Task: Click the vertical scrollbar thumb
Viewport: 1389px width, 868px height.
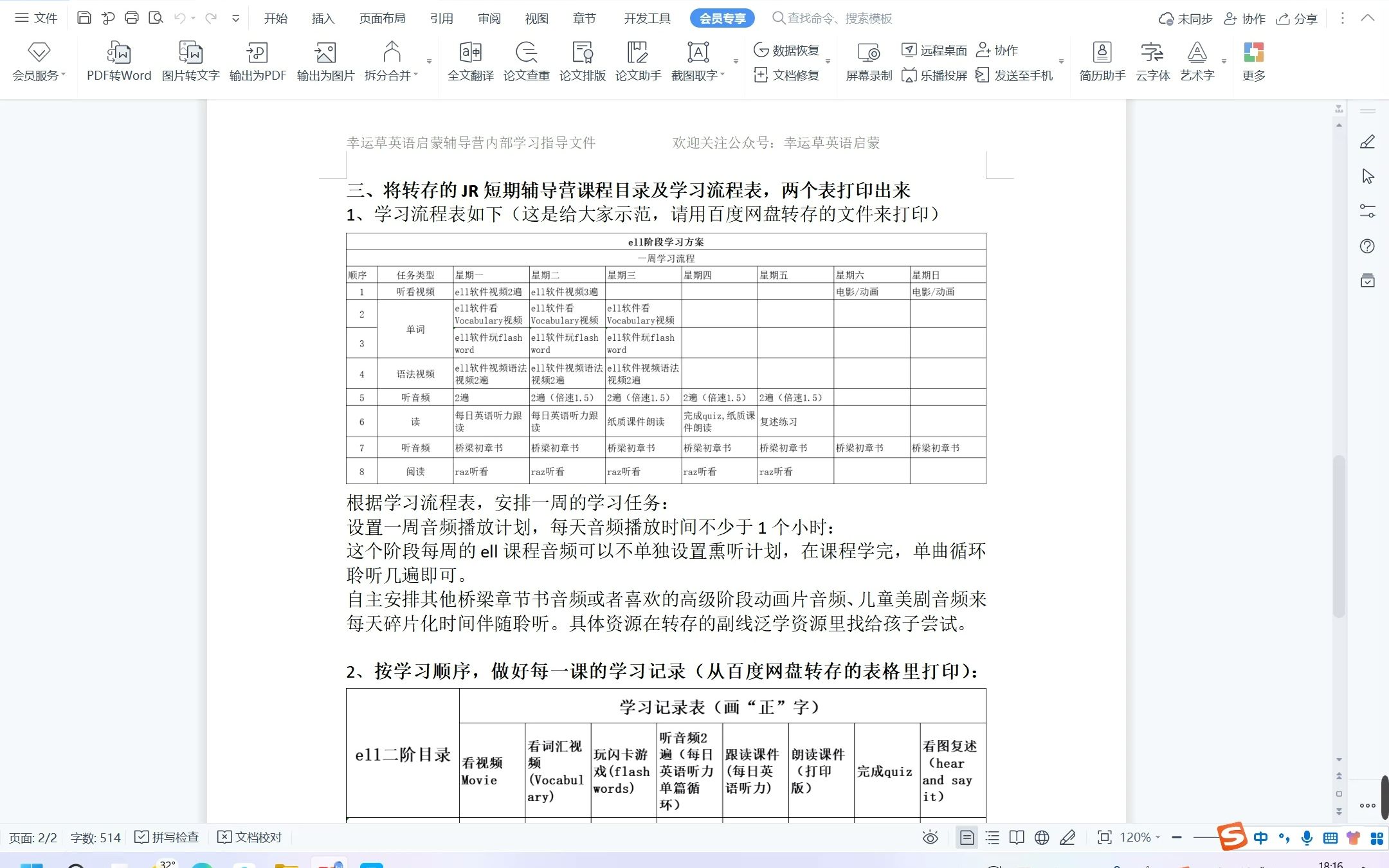Action: (x=1339, y=536)
